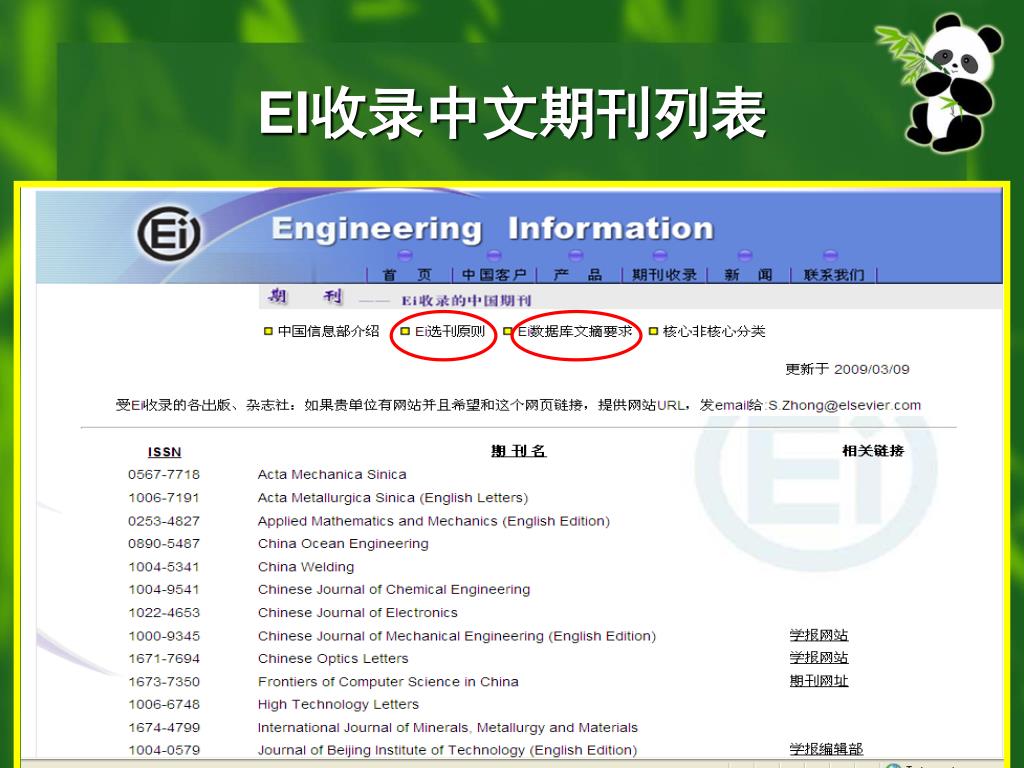Go to 期刊收录 in the navigation bar
Image resolution: width=1024 pixels, height=768 pixels.
pyautogui.click(x=664, y=275)
